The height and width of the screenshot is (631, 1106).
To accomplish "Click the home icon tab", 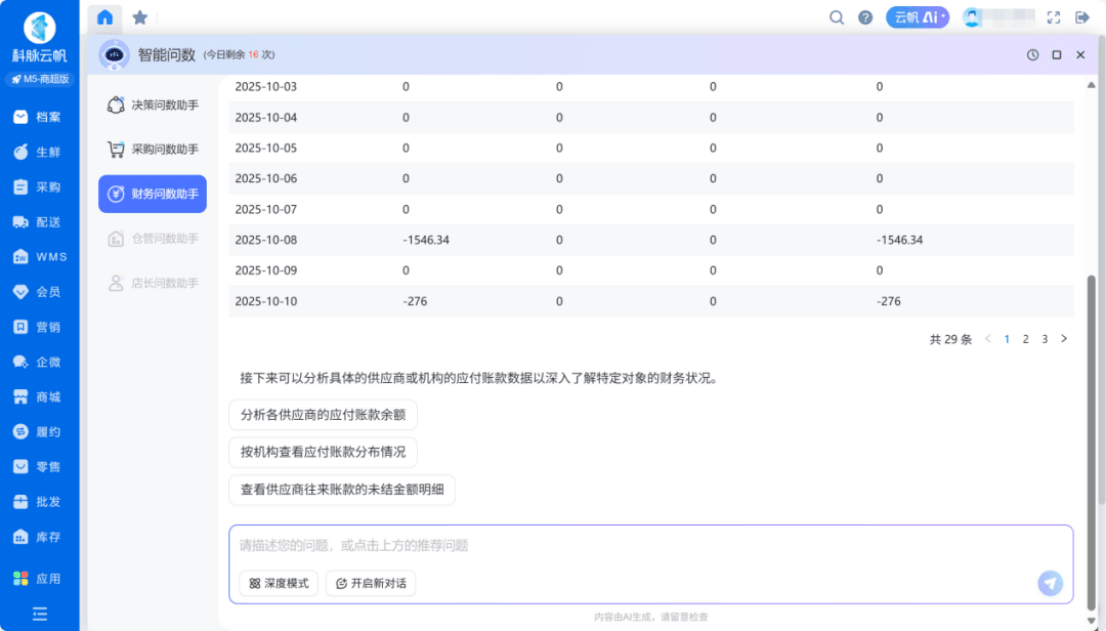I will tap(105, 17).
